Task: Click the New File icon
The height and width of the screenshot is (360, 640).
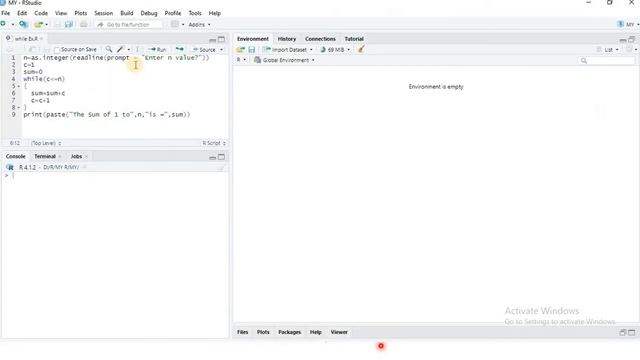Action: [x=4, y=24]
